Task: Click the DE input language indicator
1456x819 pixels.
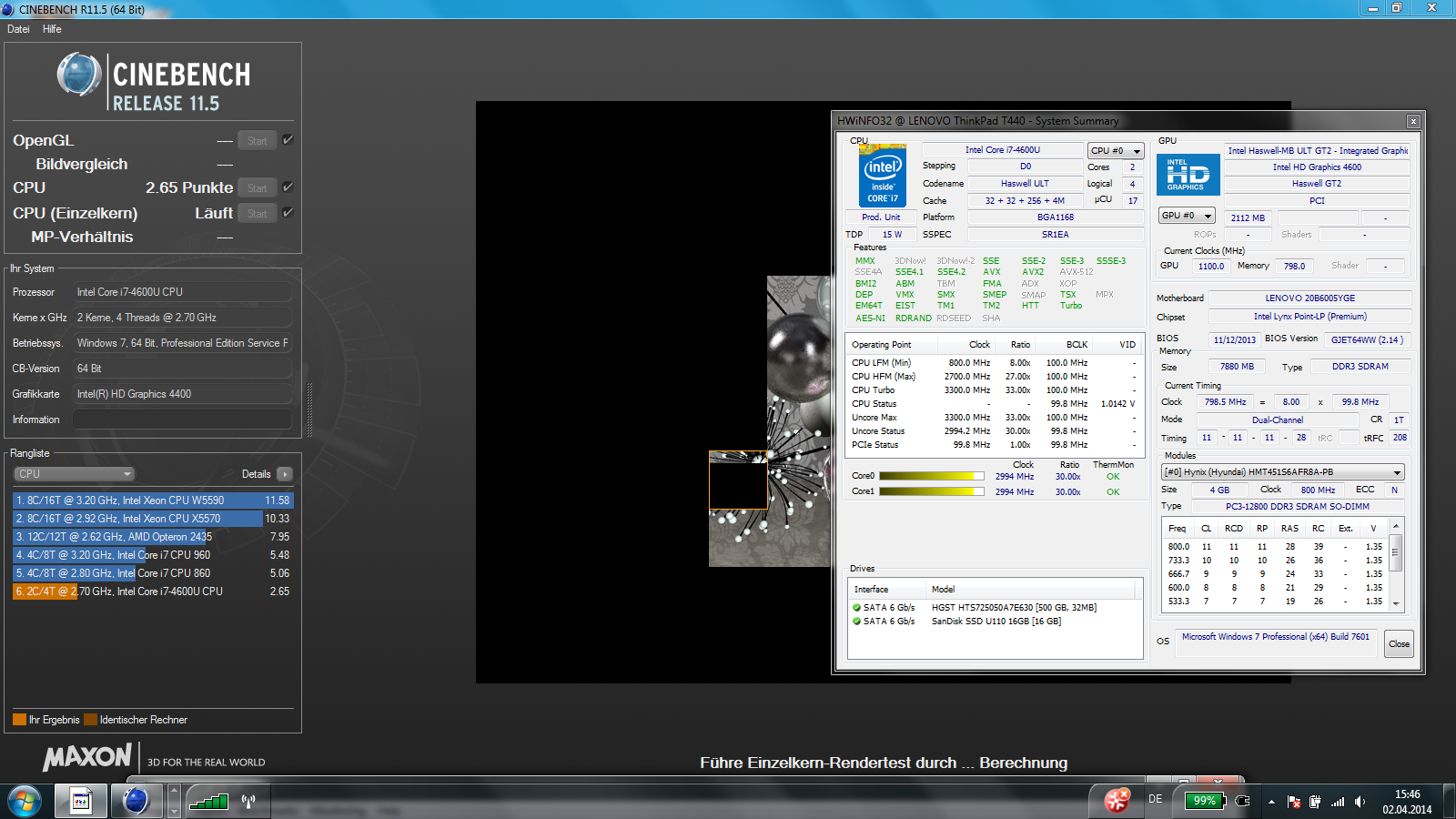Action: pyautogui.click(x=1156, y=799)
